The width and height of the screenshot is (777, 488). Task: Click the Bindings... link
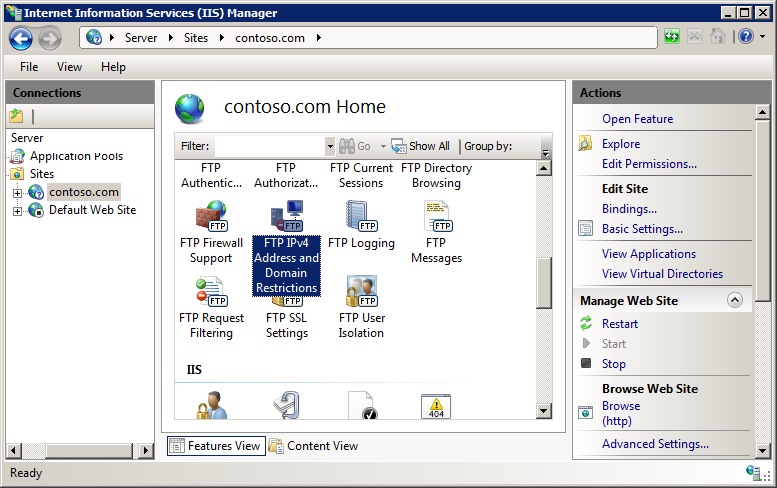tap(629, 209)
